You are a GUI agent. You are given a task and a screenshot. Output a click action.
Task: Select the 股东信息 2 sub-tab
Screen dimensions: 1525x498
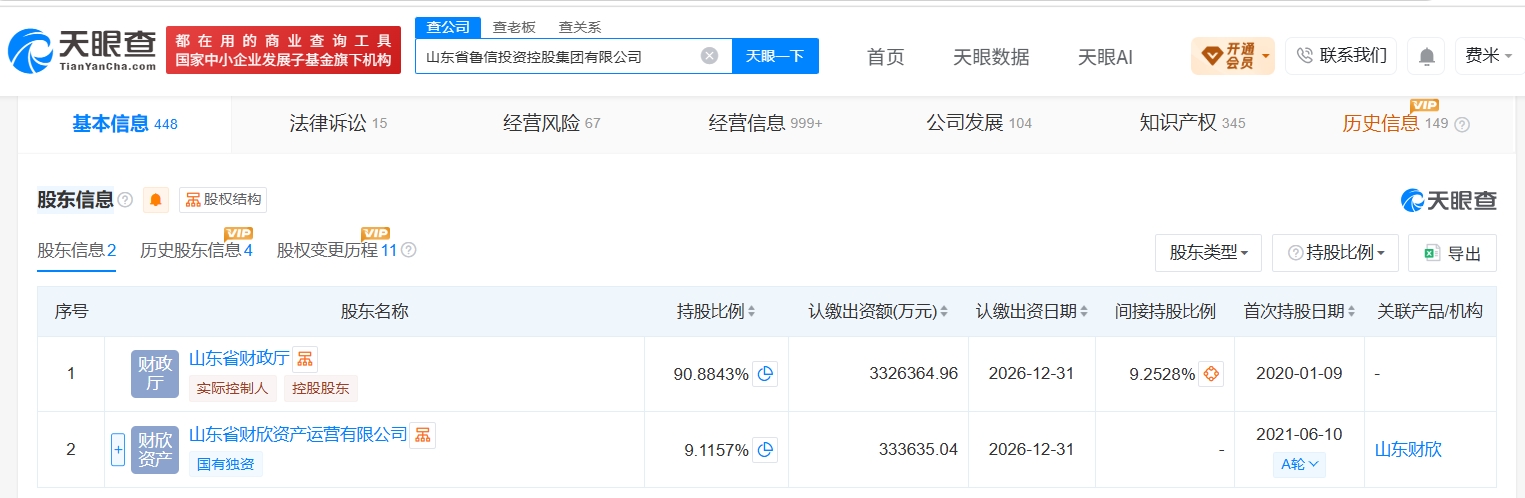tap(77, 250)
